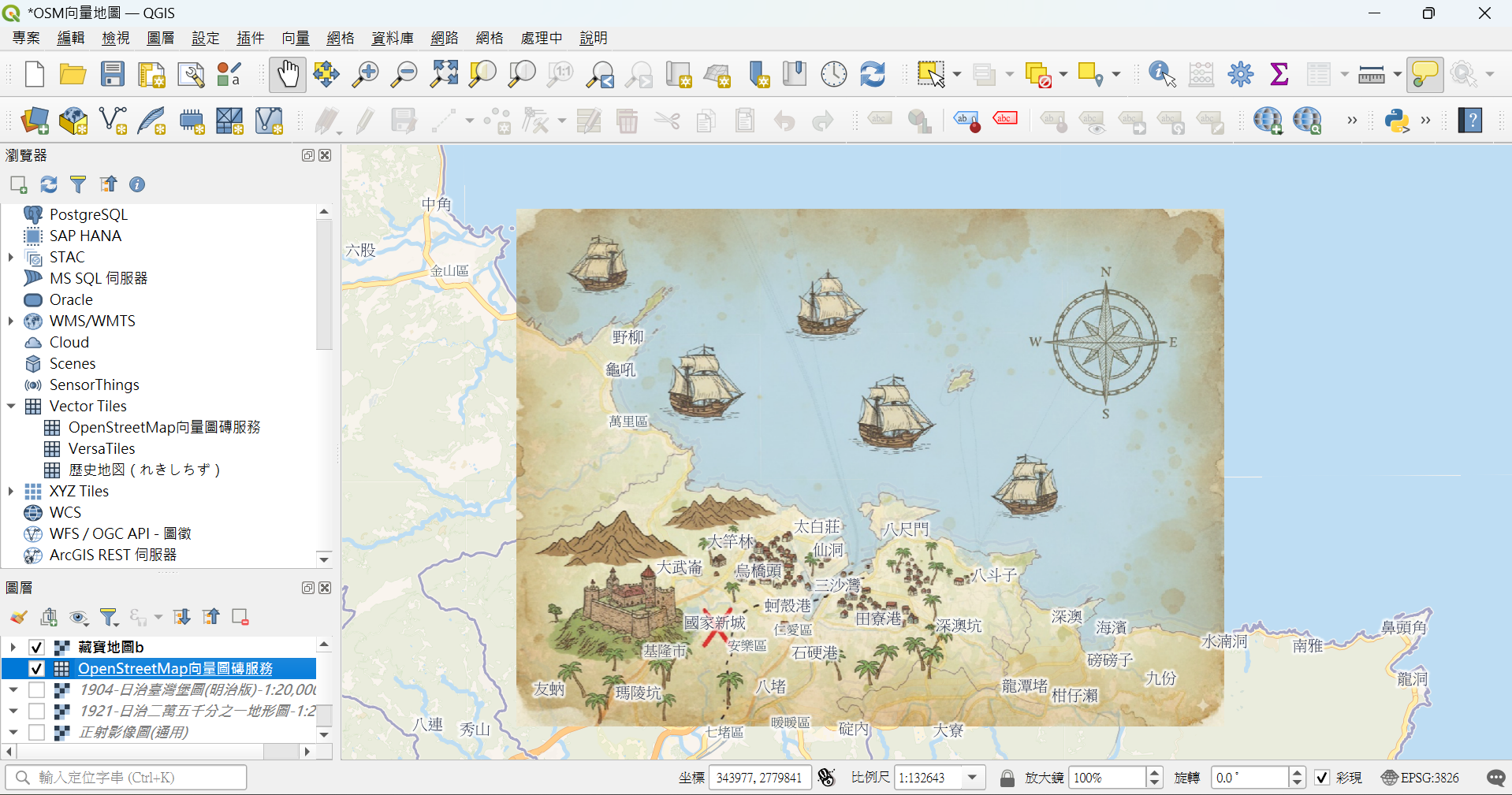
Task: Enable the 1921-日治二萬五千分之一地形圖 layer checkbox
Action: coord(36,711)
